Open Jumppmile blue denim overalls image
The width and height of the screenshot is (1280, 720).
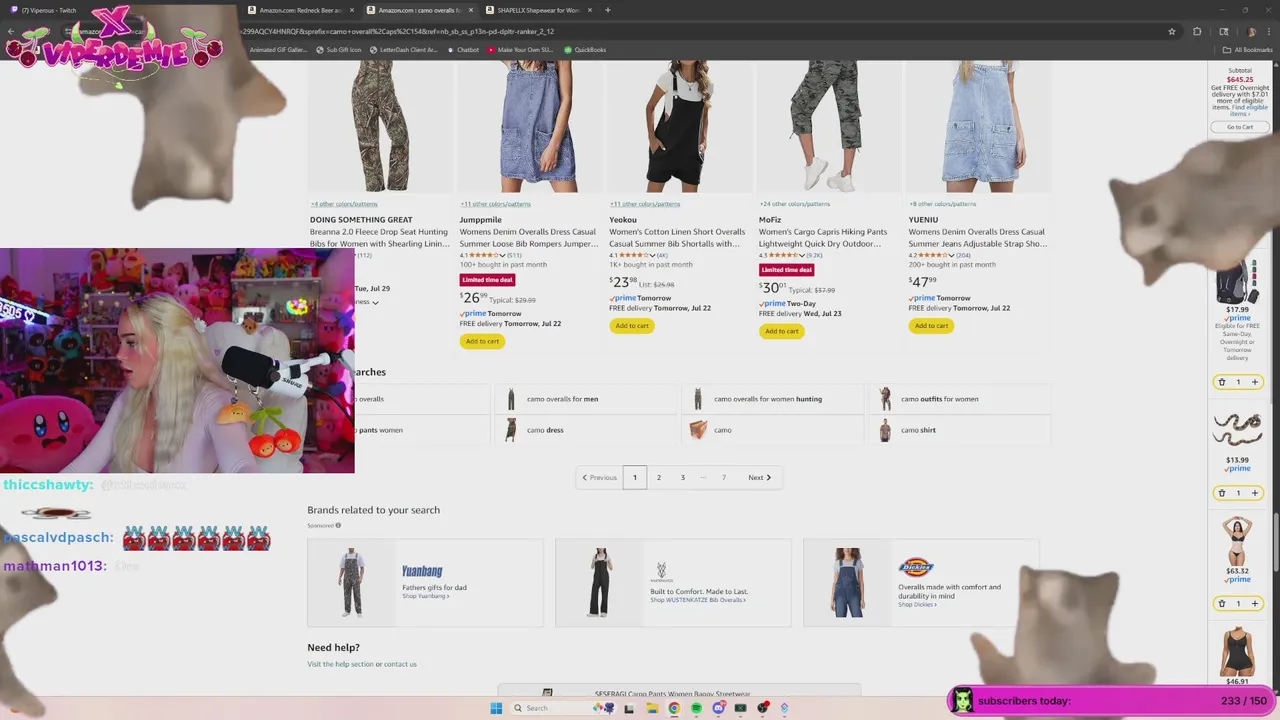pos(530,126)
